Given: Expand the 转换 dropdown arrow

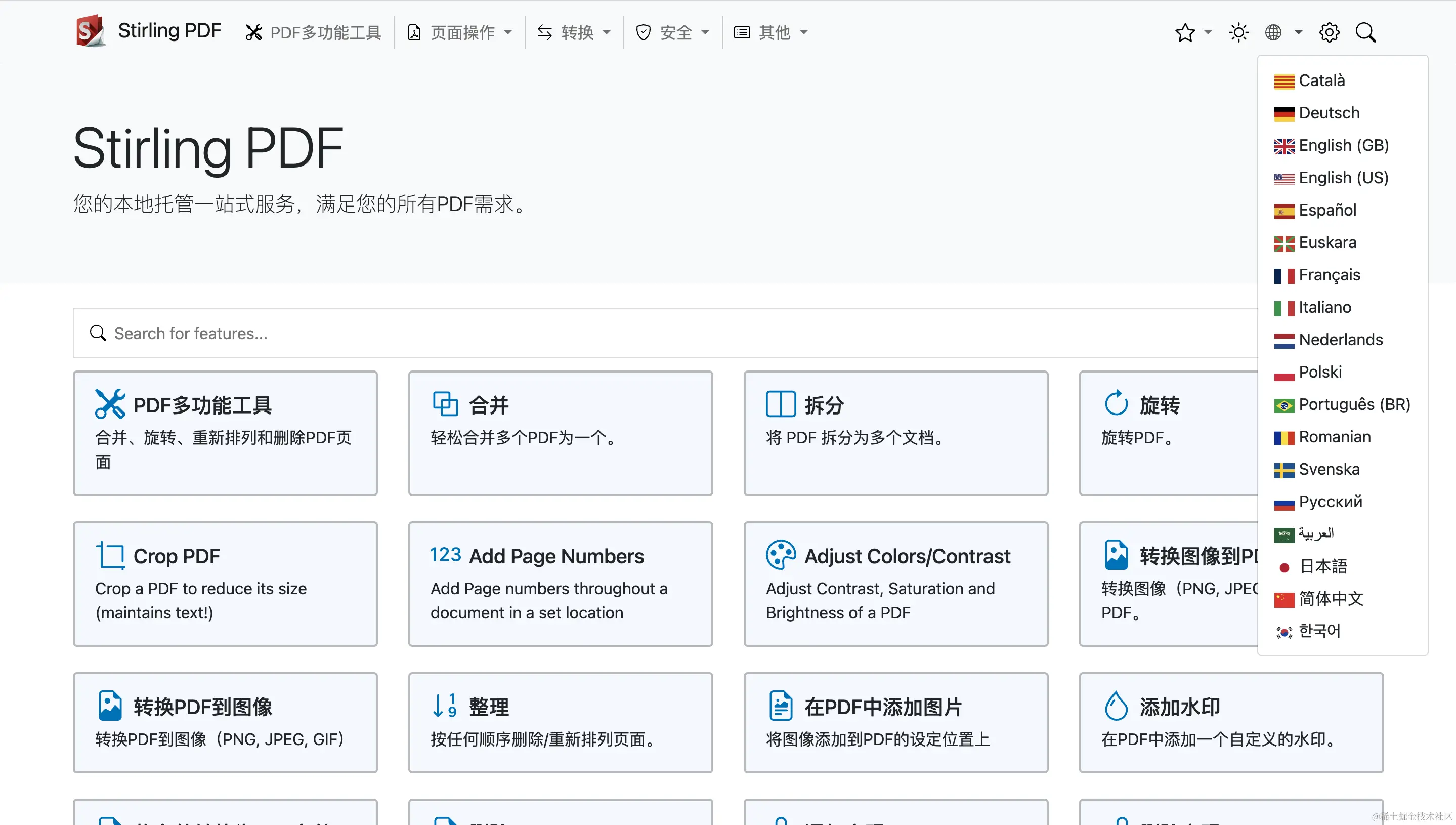Looking at the screenshot, I should (x=607, y=32).
